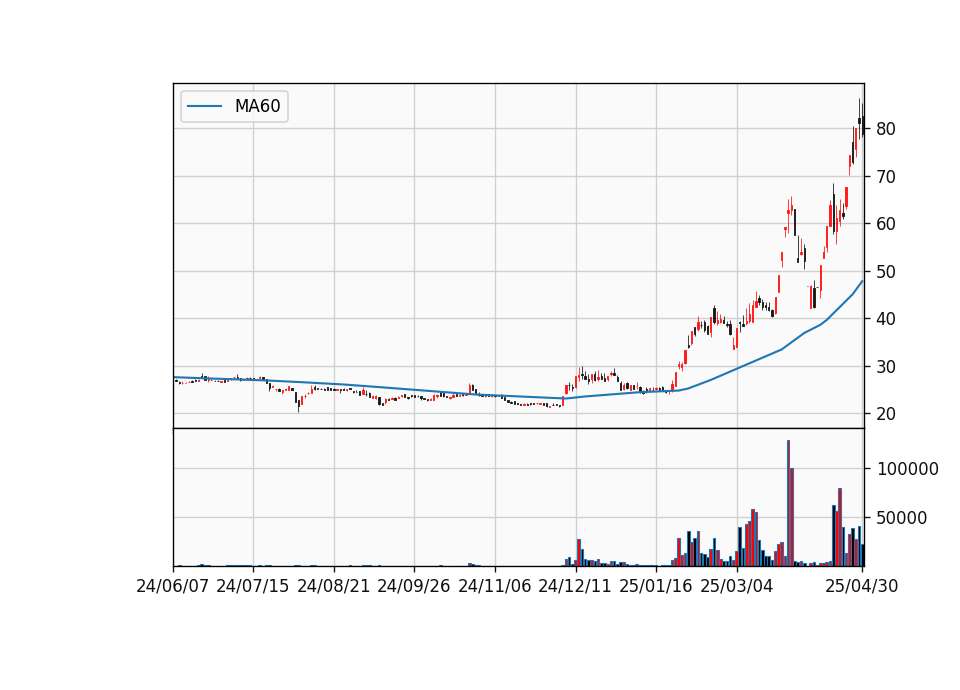Click the volume axis value 50000

[x=902, y=518]
